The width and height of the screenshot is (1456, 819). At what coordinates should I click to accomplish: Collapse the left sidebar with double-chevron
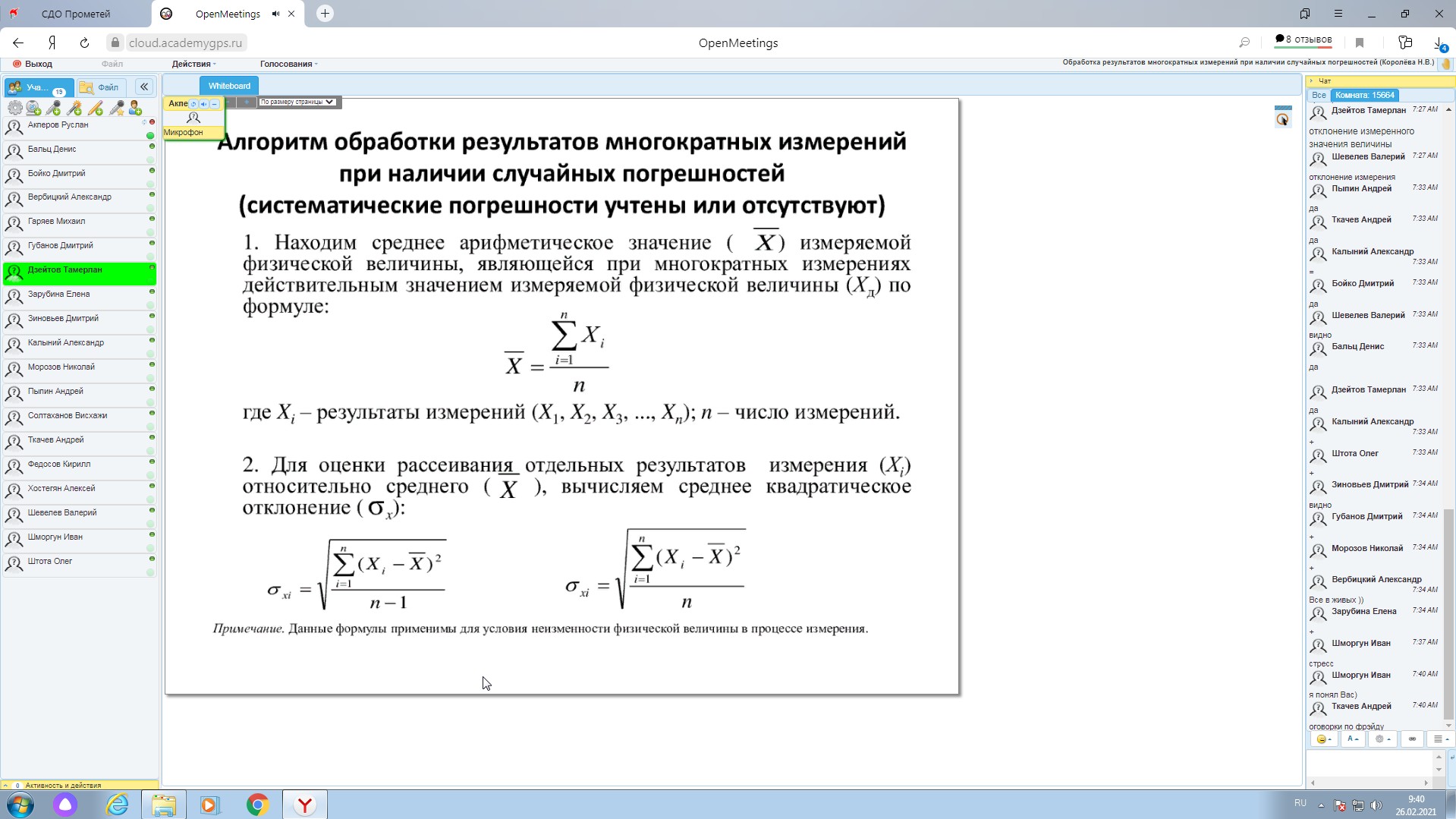coord(144,87)
